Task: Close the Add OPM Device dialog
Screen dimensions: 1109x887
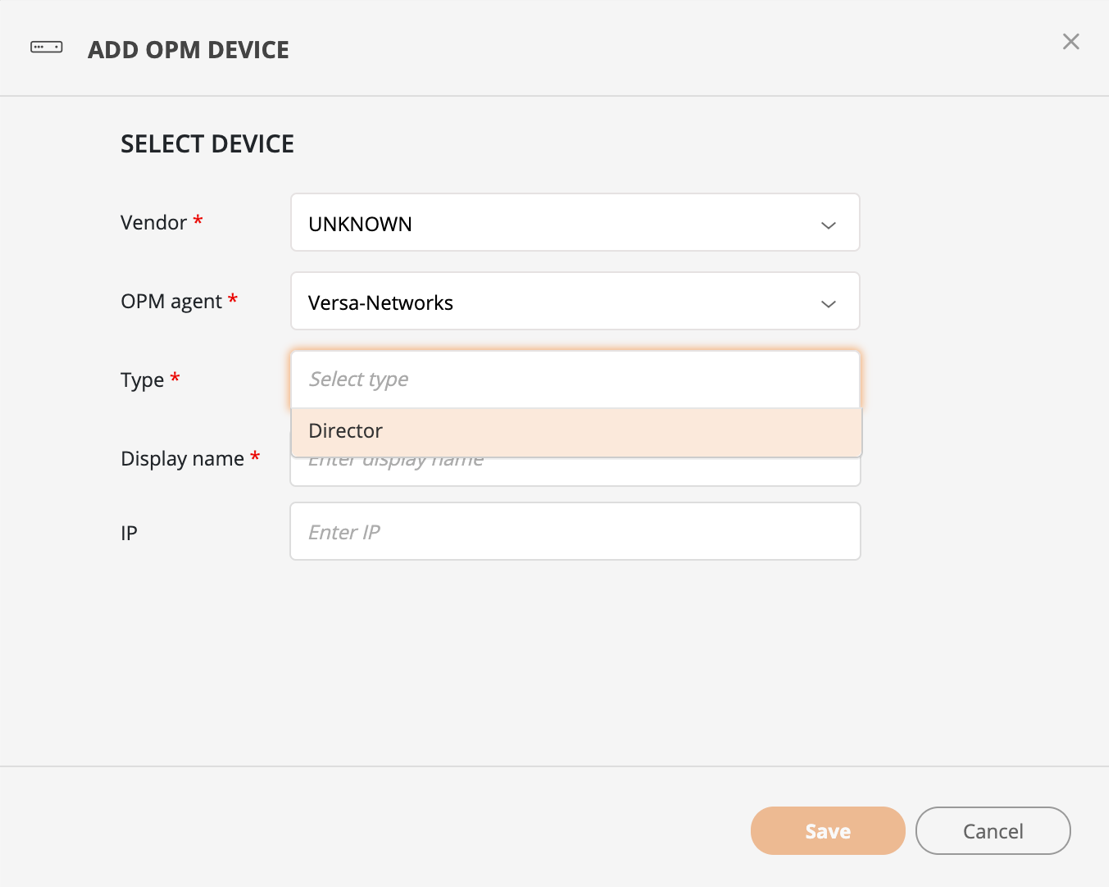Action: click(x=1070, y=41)
